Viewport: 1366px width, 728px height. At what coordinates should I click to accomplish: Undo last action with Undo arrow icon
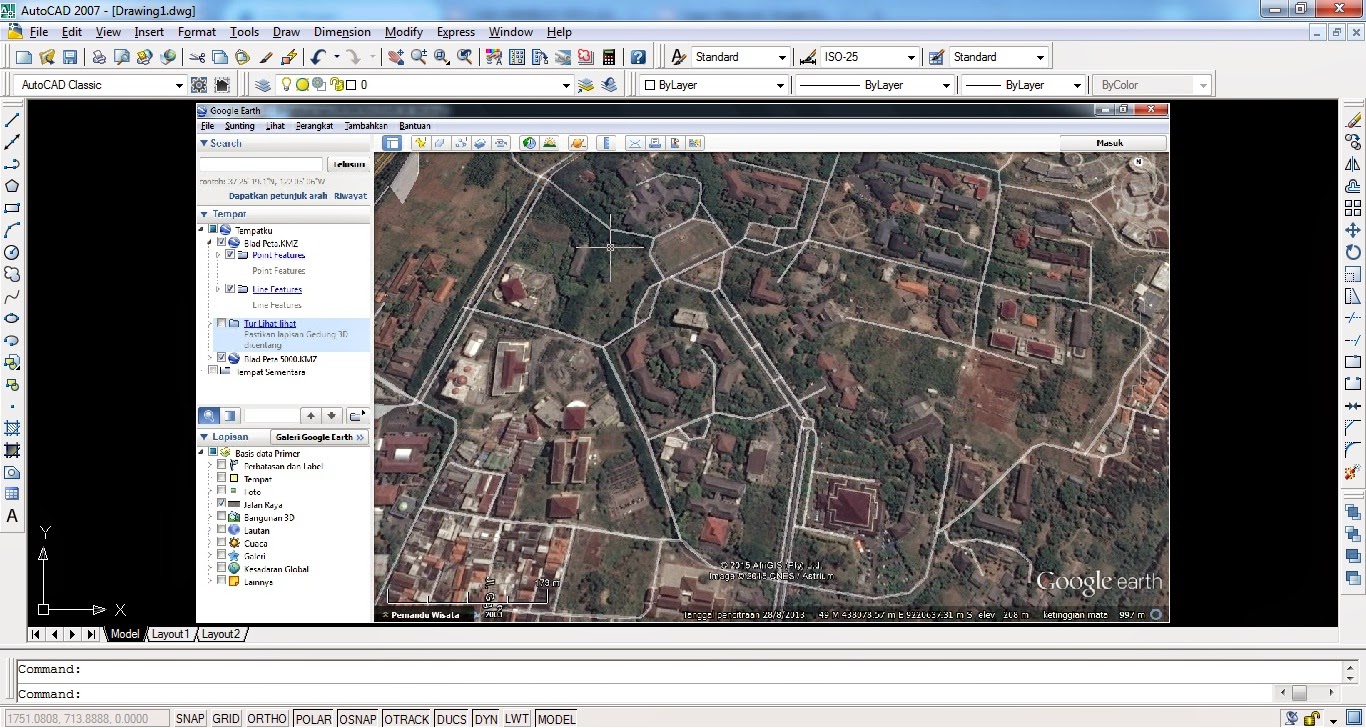[x=318, y=57]
